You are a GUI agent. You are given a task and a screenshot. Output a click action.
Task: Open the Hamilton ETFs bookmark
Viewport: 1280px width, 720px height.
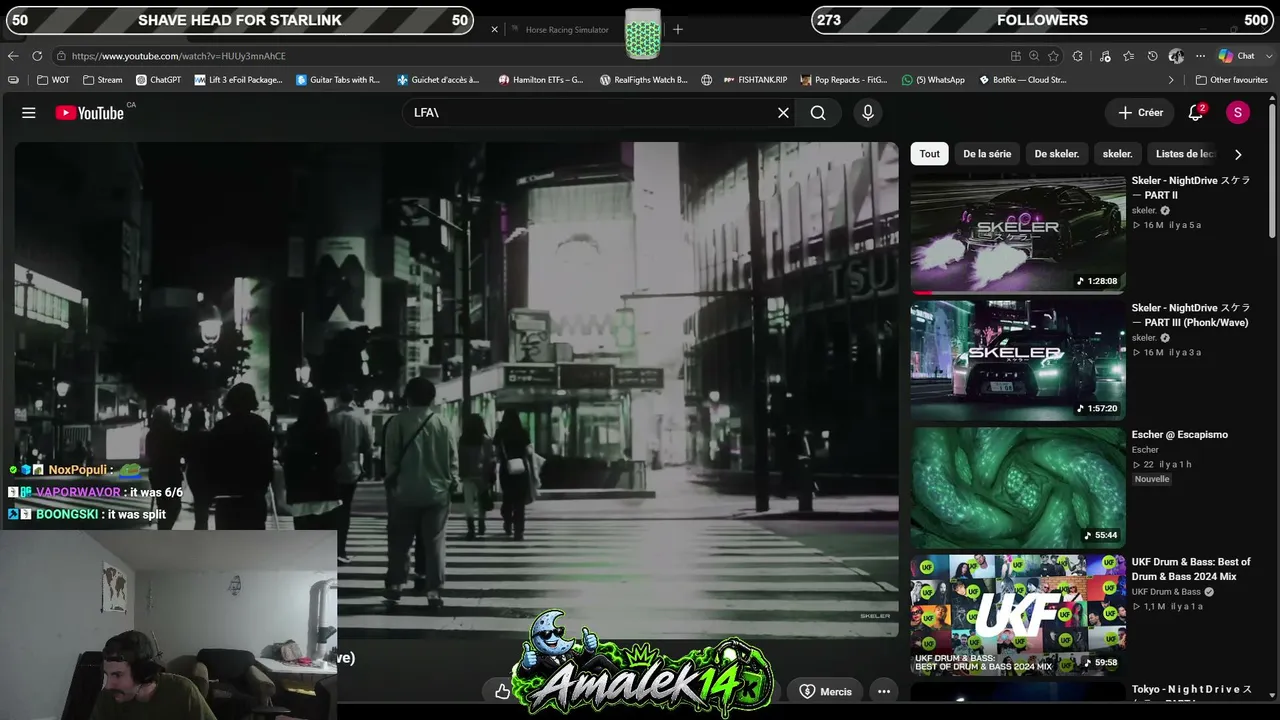(x=541, y=80)
